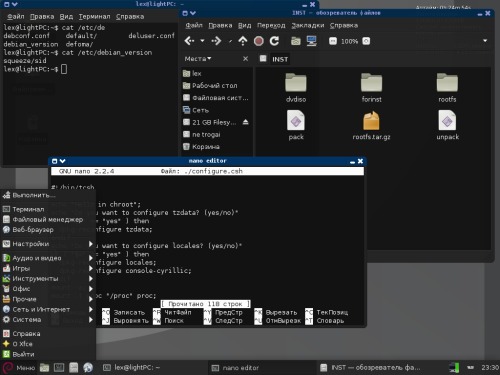Select the unpack script file
Viewport: 500px width, 375px height.
pos(447,125)
